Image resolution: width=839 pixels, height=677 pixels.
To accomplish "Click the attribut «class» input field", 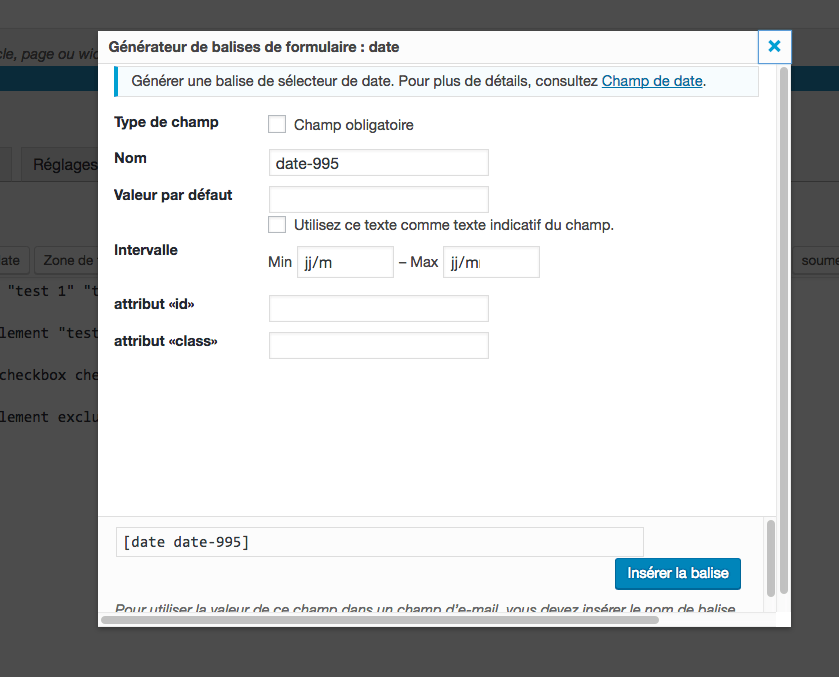I will pos(378,345).
